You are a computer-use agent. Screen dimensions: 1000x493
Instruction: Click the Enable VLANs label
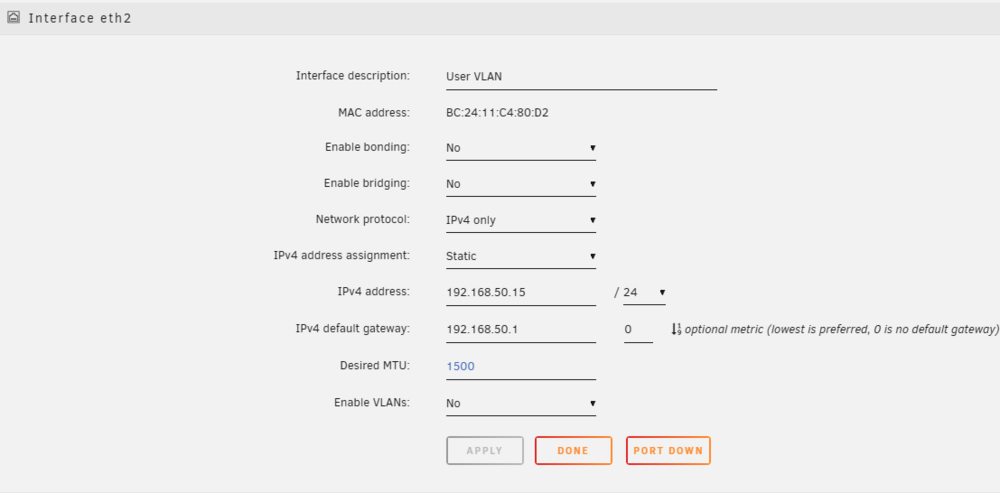pyautogui.click(x=372, y=403)
